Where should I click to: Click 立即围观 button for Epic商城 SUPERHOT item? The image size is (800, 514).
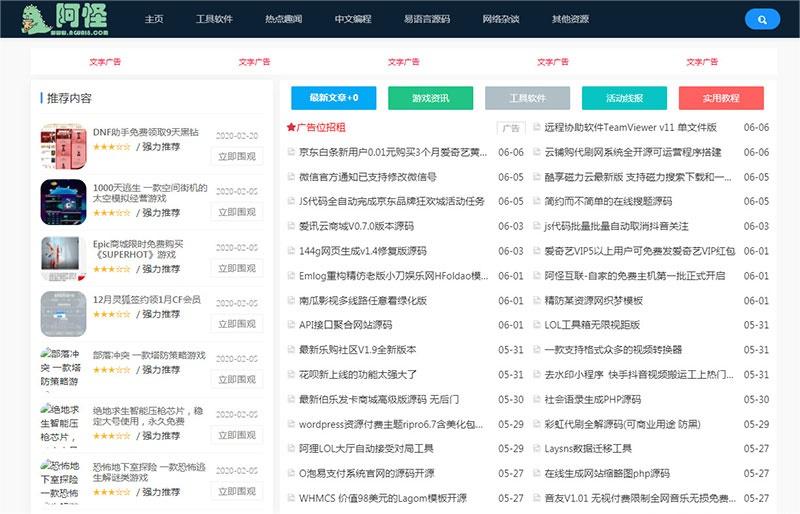236,268
